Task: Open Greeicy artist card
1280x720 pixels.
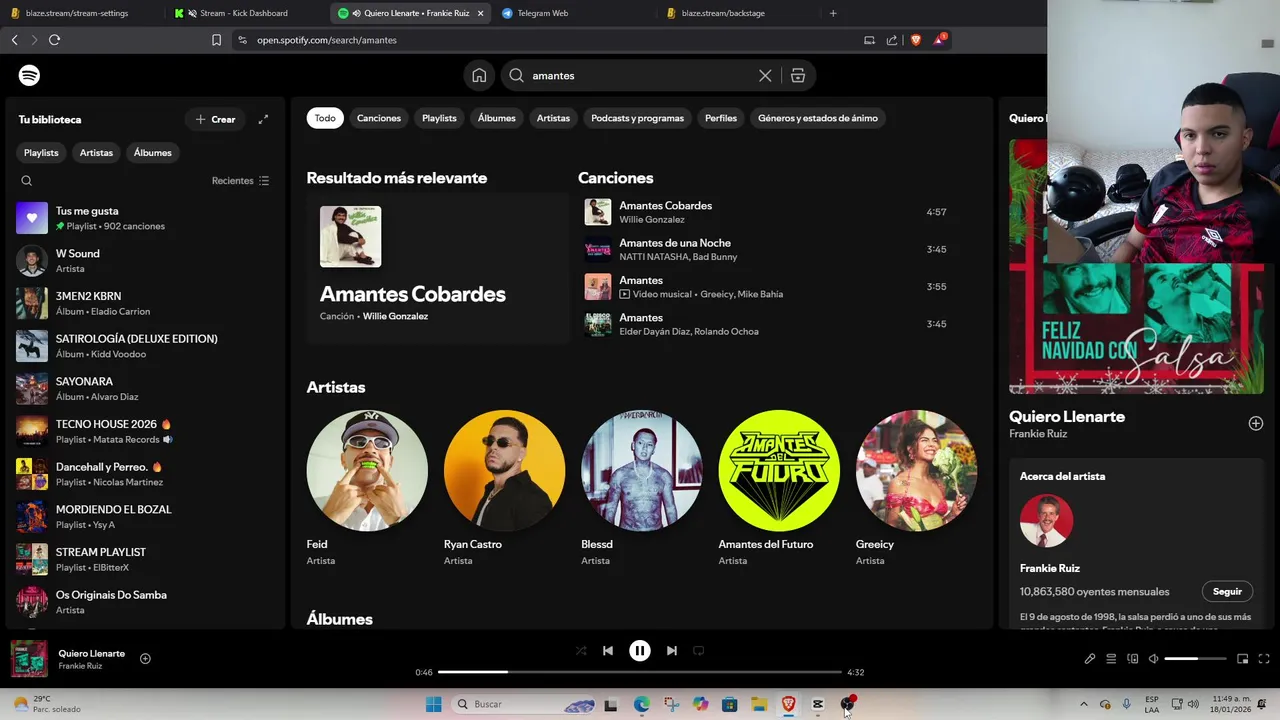Action: [916, 489]
